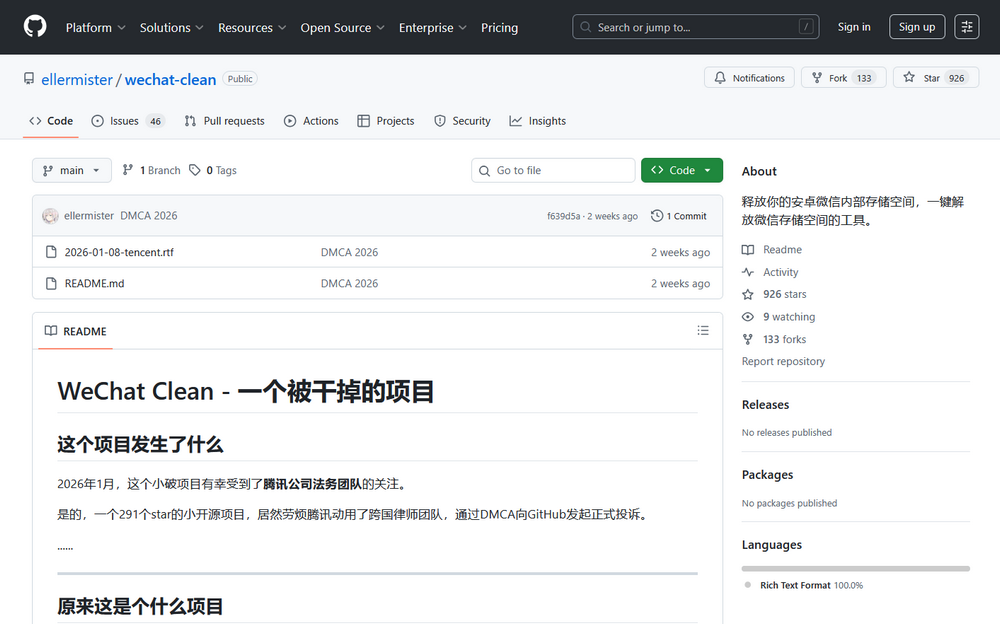Image resolution: width=1000 pixels, height=624 pixels.
Task: Open the command palette icon top right
Action: [x=966, y=26]
